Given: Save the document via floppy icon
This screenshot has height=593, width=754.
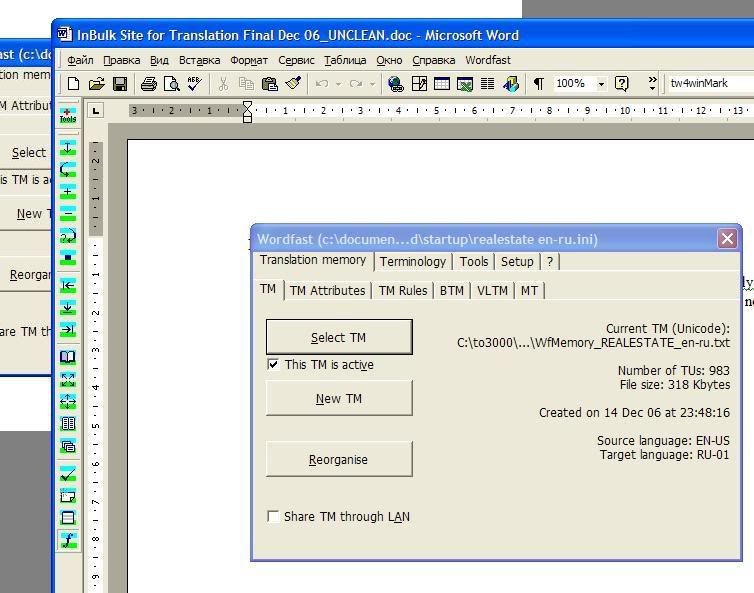Looking at the screenshot, I should 120,84.
